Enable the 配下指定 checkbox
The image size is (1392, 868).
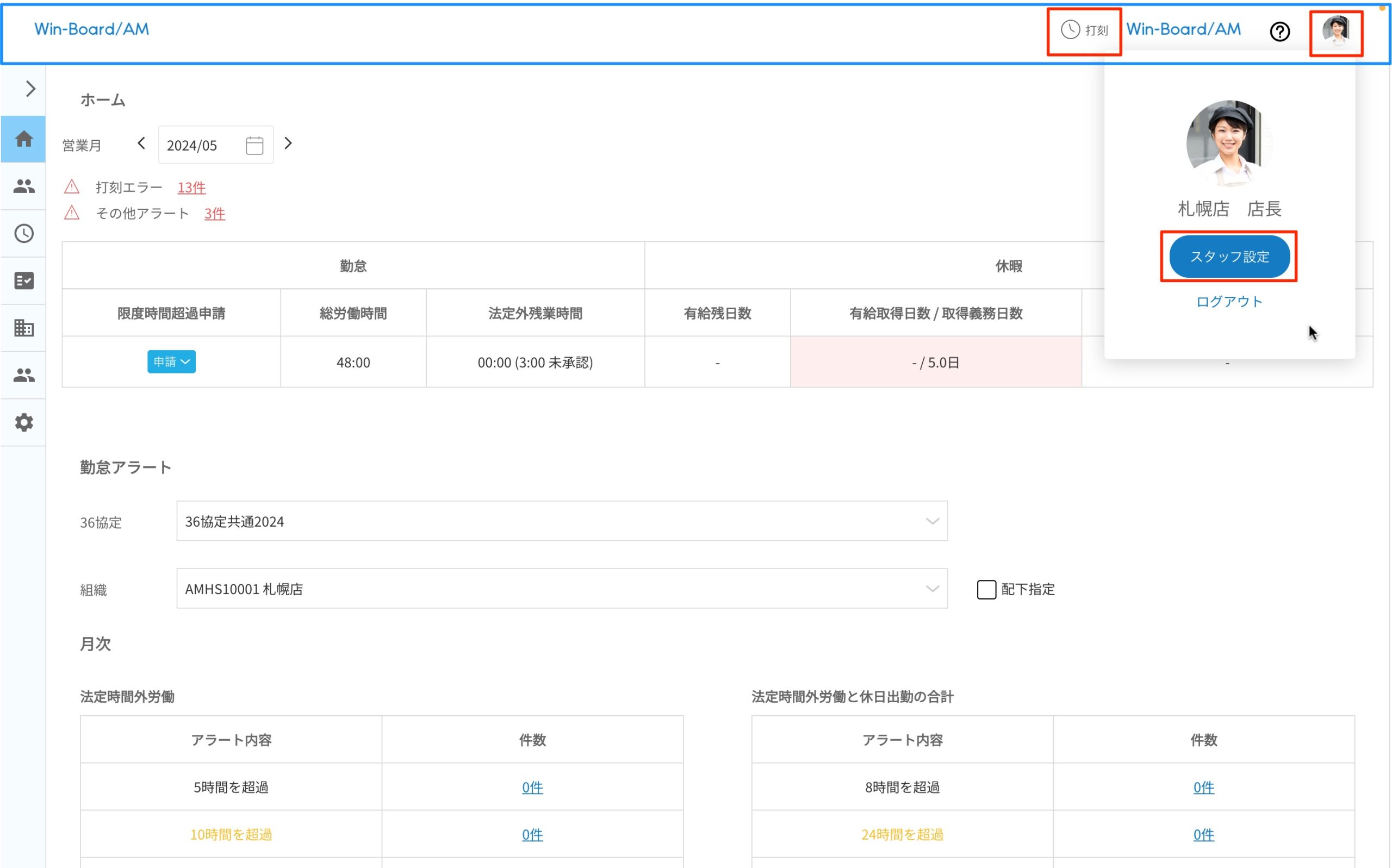(x=986, y=589)
